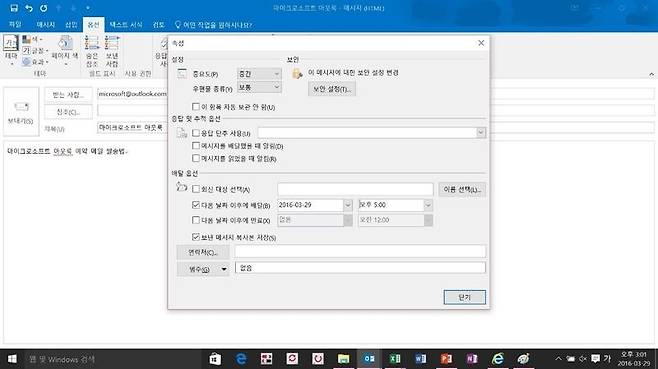
Task: Switch to the Review (검토) tab
Action: [159, 25]
